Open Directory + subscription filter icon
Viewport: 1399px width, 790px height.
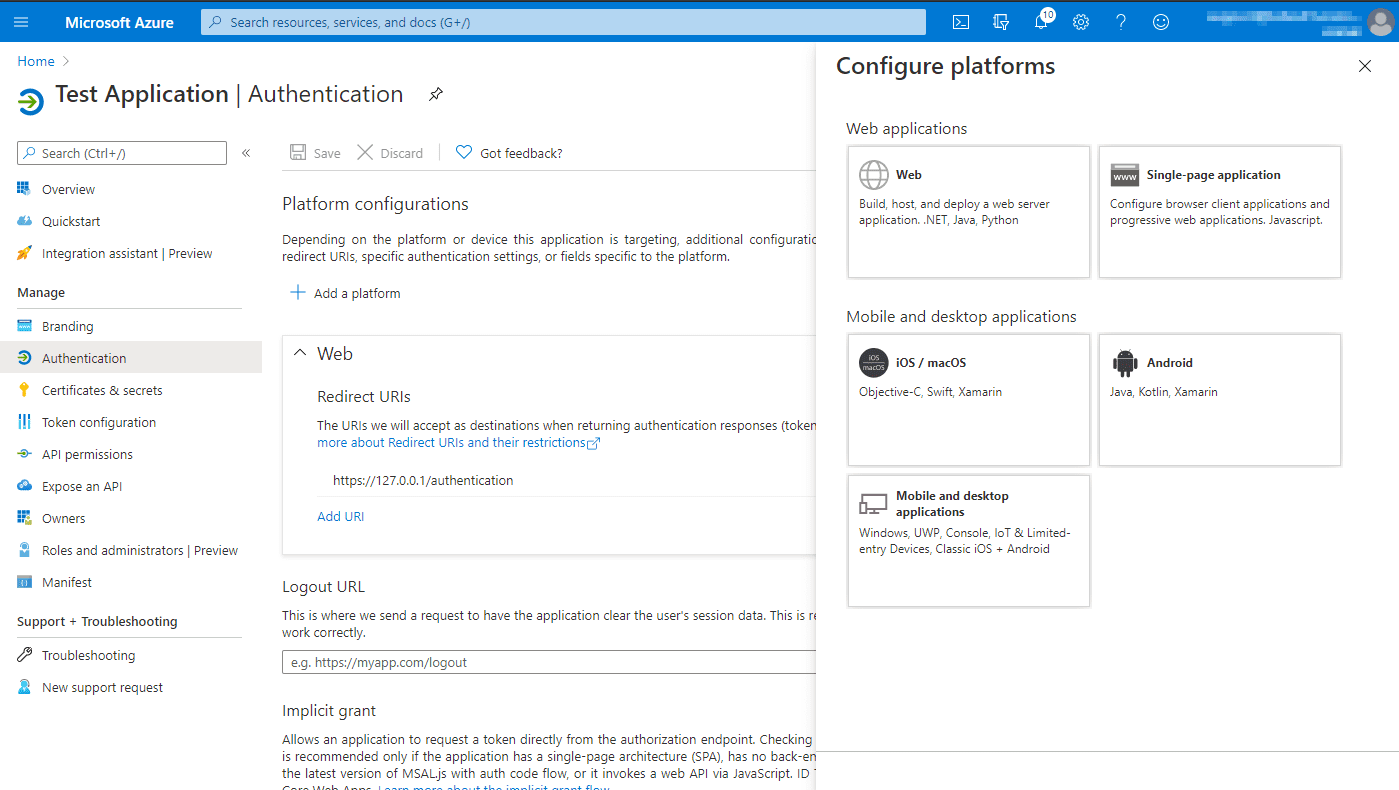[1001, 22]
